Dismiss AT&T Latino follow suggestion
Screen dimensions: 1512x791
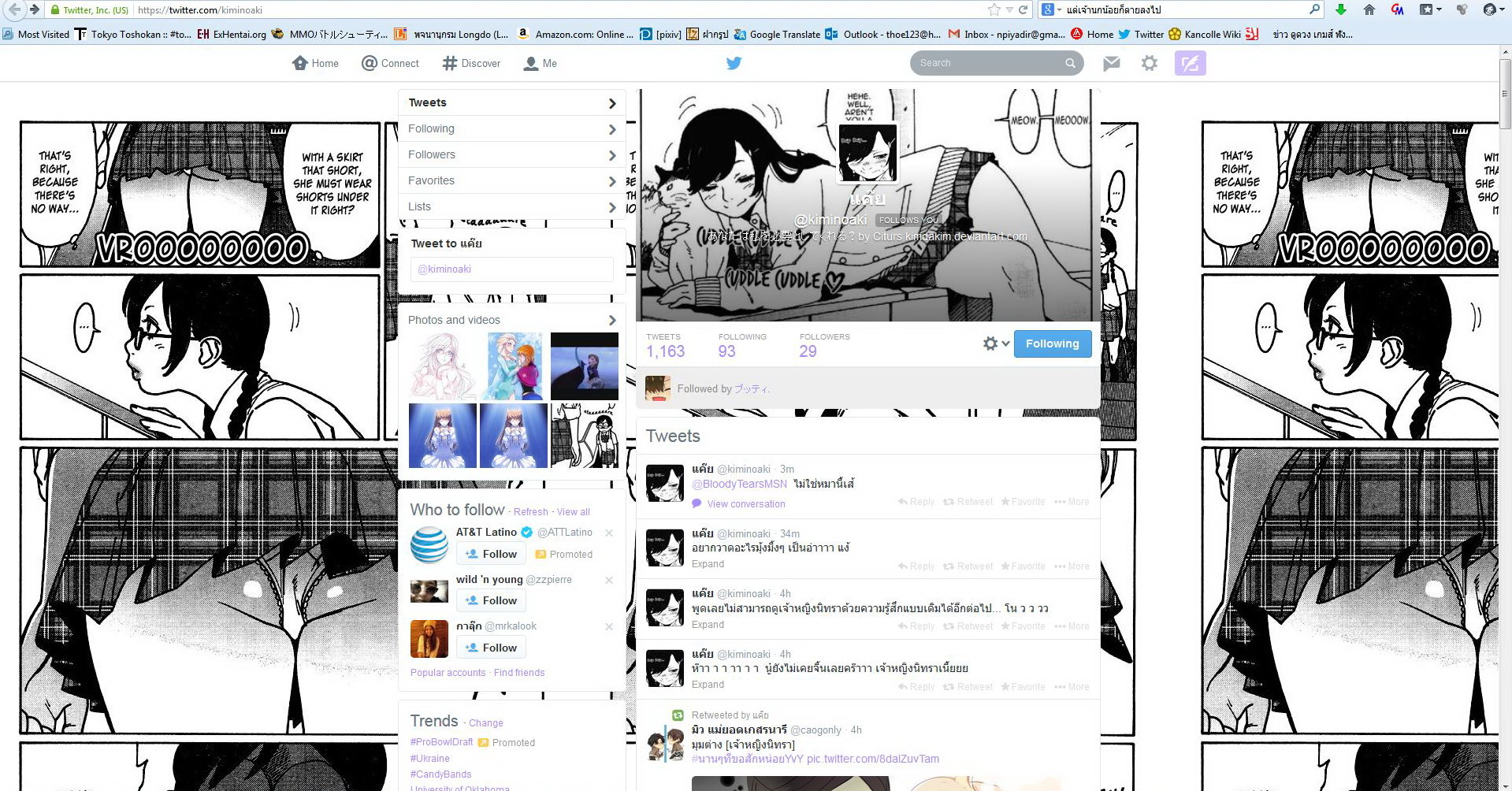[609, 533]
